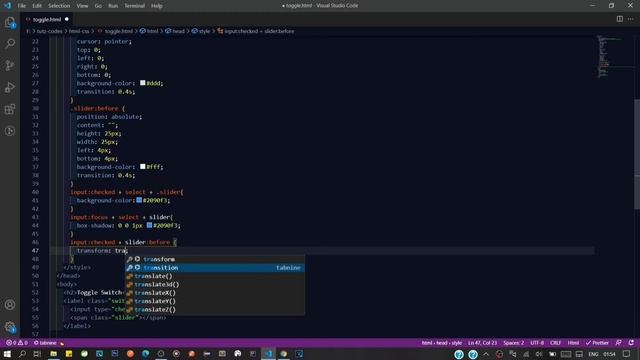The height and width of the screenshot is (360, 640).
Task: Click the split editor icon
Action: click(x=620, y=19)
